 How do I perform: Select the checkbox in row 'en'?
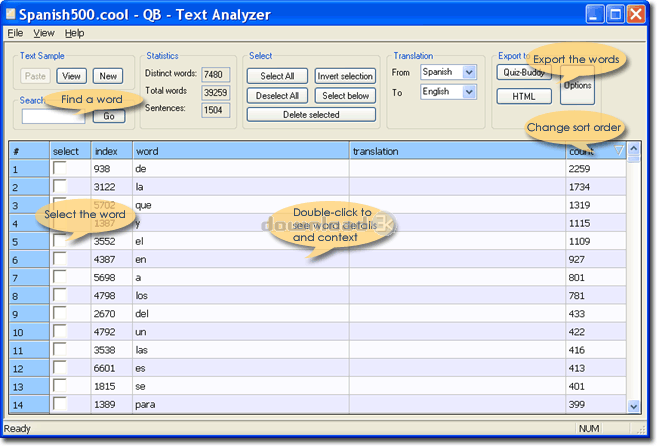click(x=60, y=259)
